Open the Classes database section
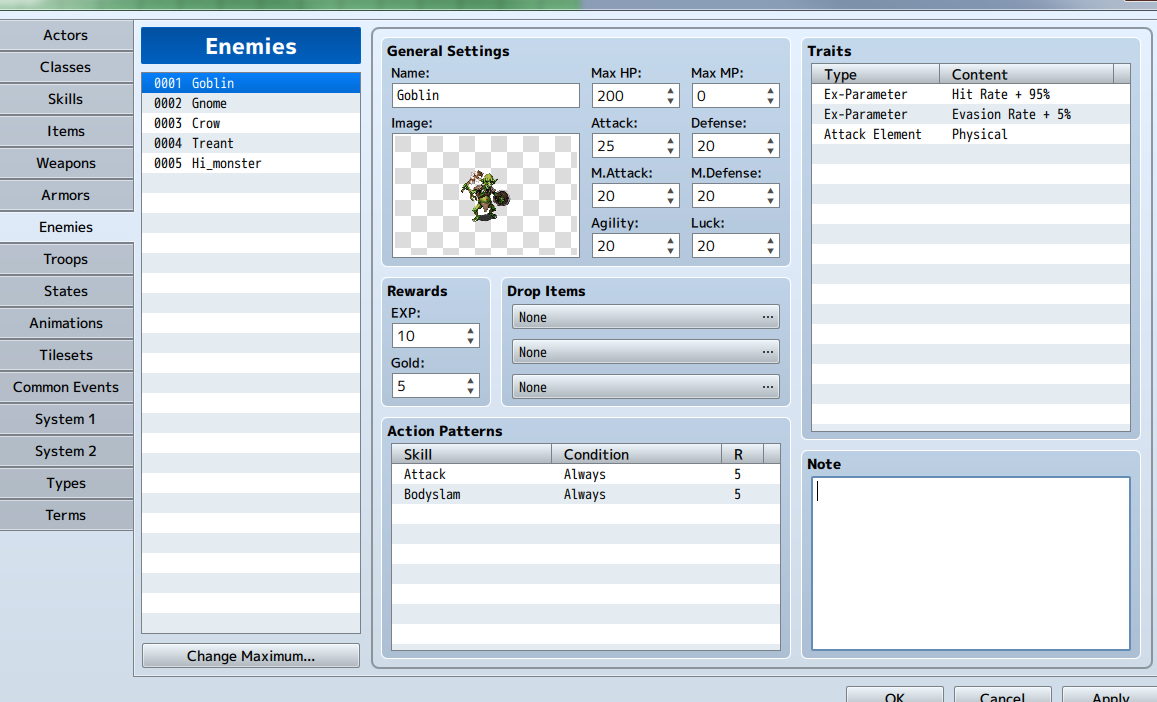1157x702 pixels. (66, 67)
